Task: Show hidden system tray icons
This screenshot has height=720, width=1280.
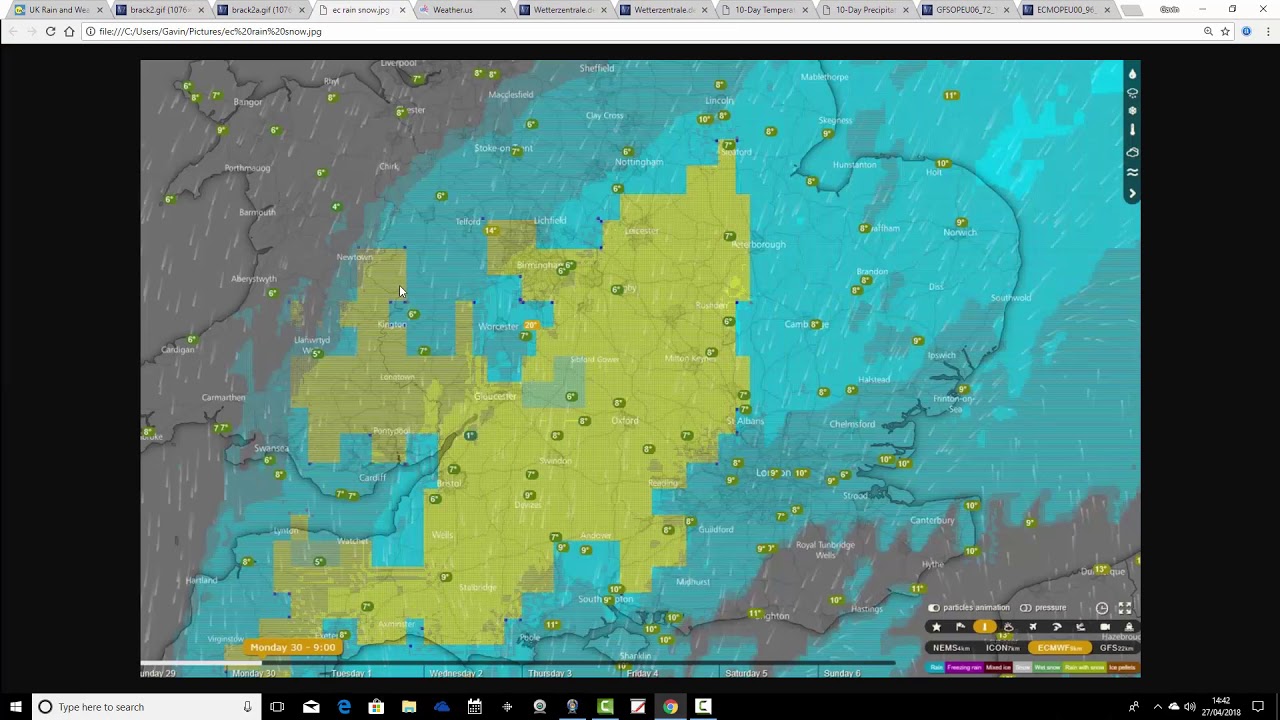Action: click(x=1157, y=707)
